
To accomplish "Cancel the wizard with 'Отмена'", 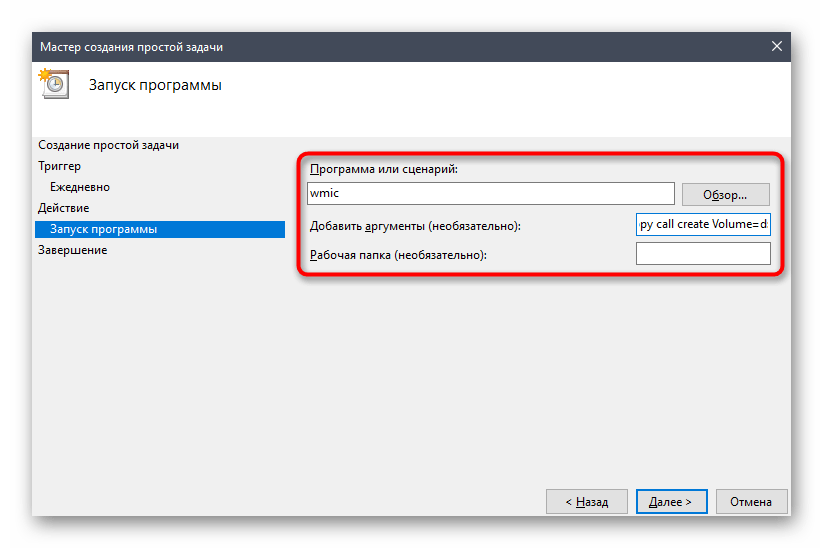I will [750, 501].
